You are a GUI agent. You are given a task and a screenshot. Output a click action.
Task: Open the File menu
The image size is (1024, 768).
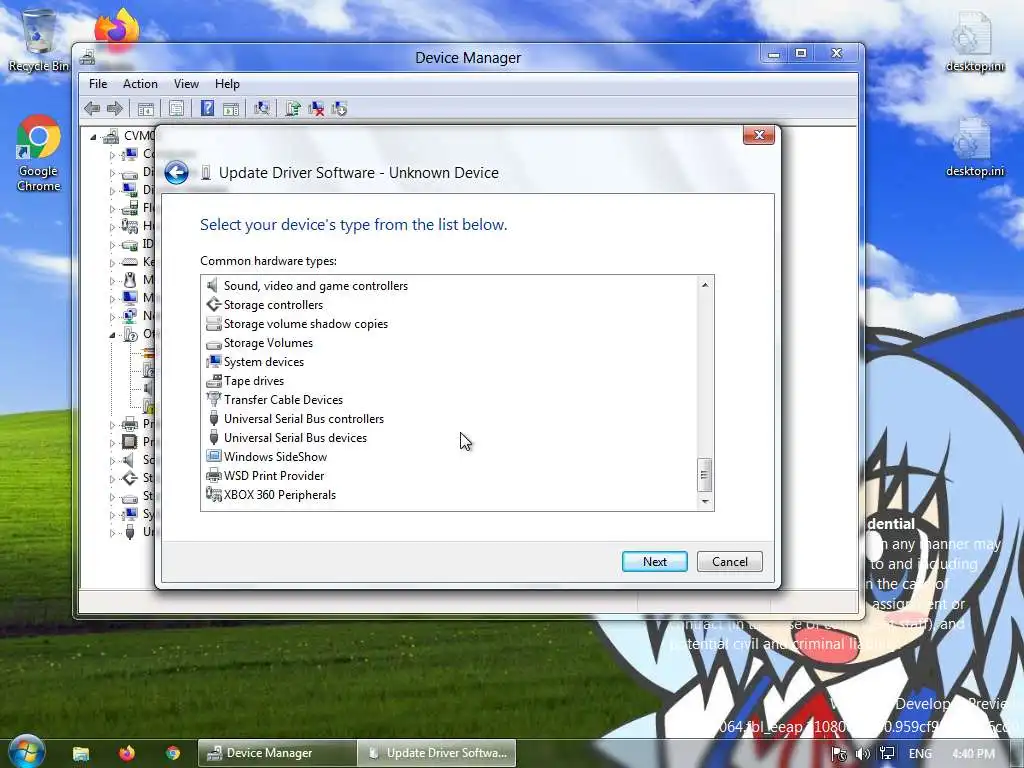(x=98, y=84)
